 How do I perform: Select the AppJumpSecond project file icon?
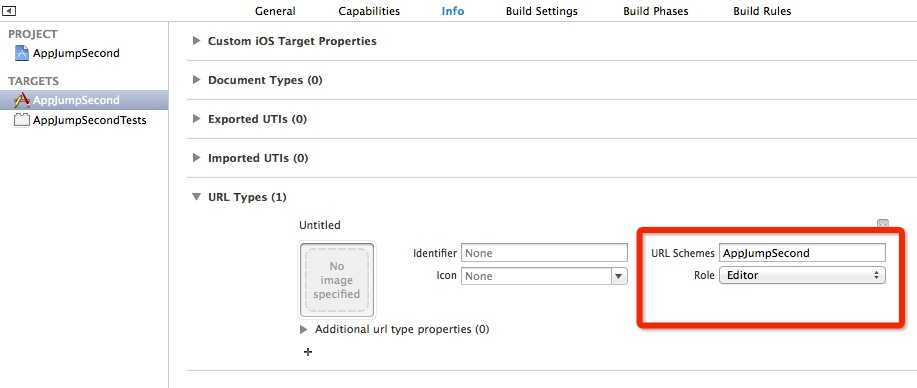click(x=22, y=53)
